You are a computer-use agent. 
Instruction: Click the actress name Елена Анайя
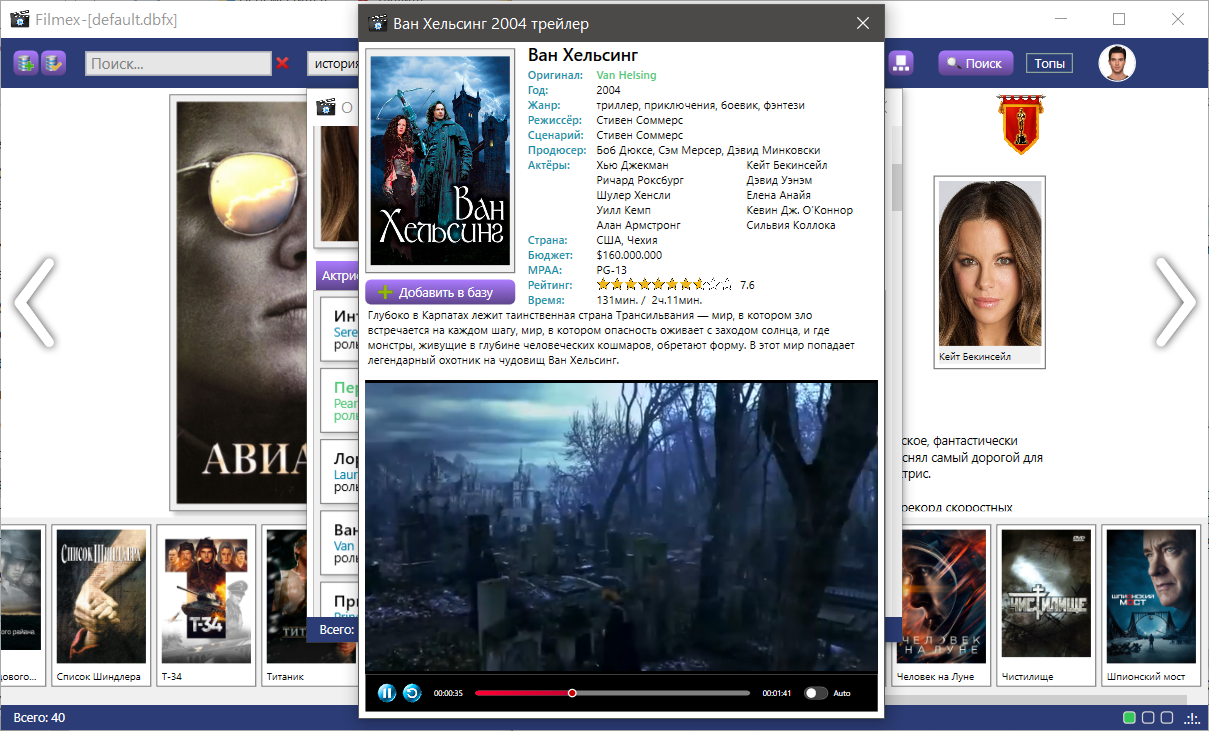(x=779, y=195)
